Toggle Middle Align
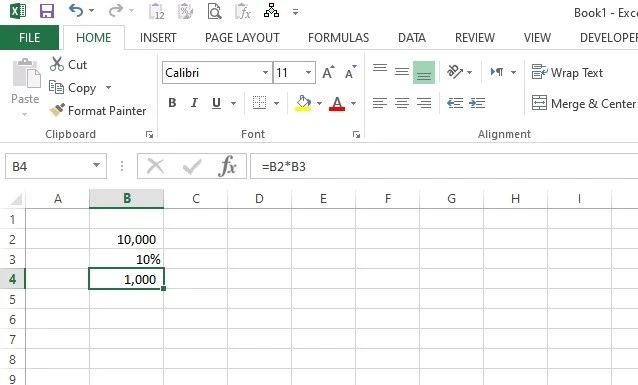 [402, 72]
